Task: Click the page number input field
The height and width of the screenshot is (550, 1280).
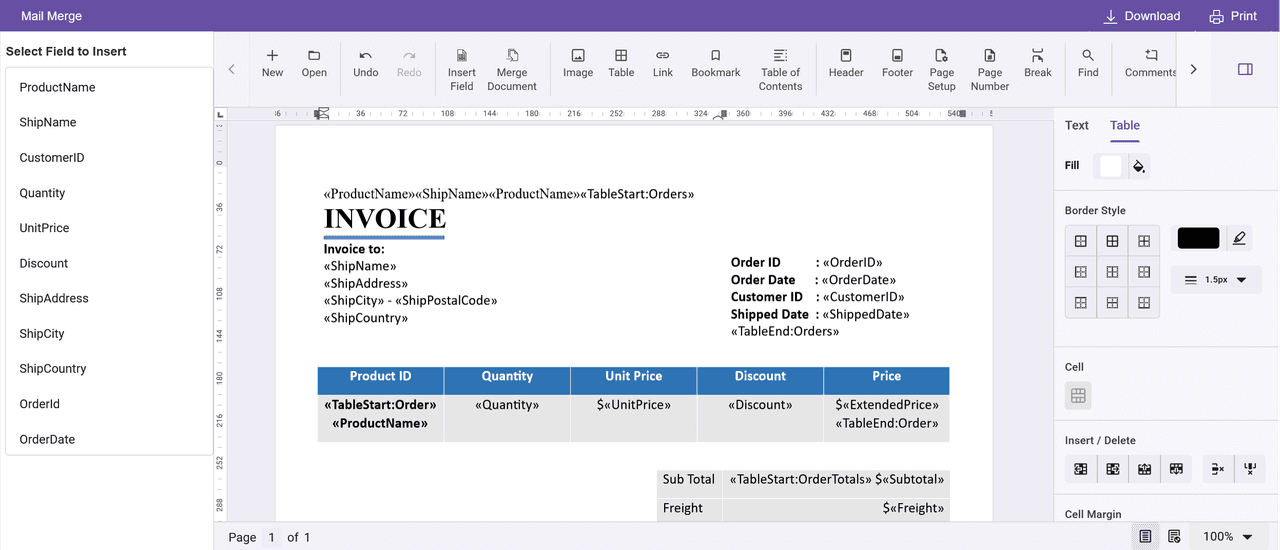Action: pyautogui.click(x=272, y=537)
